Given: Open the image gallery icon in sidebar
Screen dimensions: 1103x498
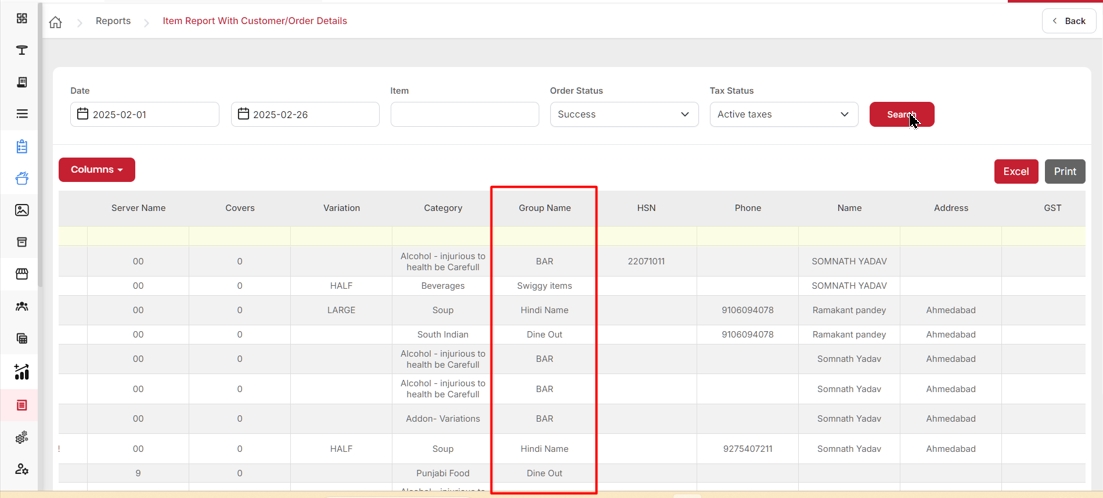Looking at the screenshot, I should 22,210.
